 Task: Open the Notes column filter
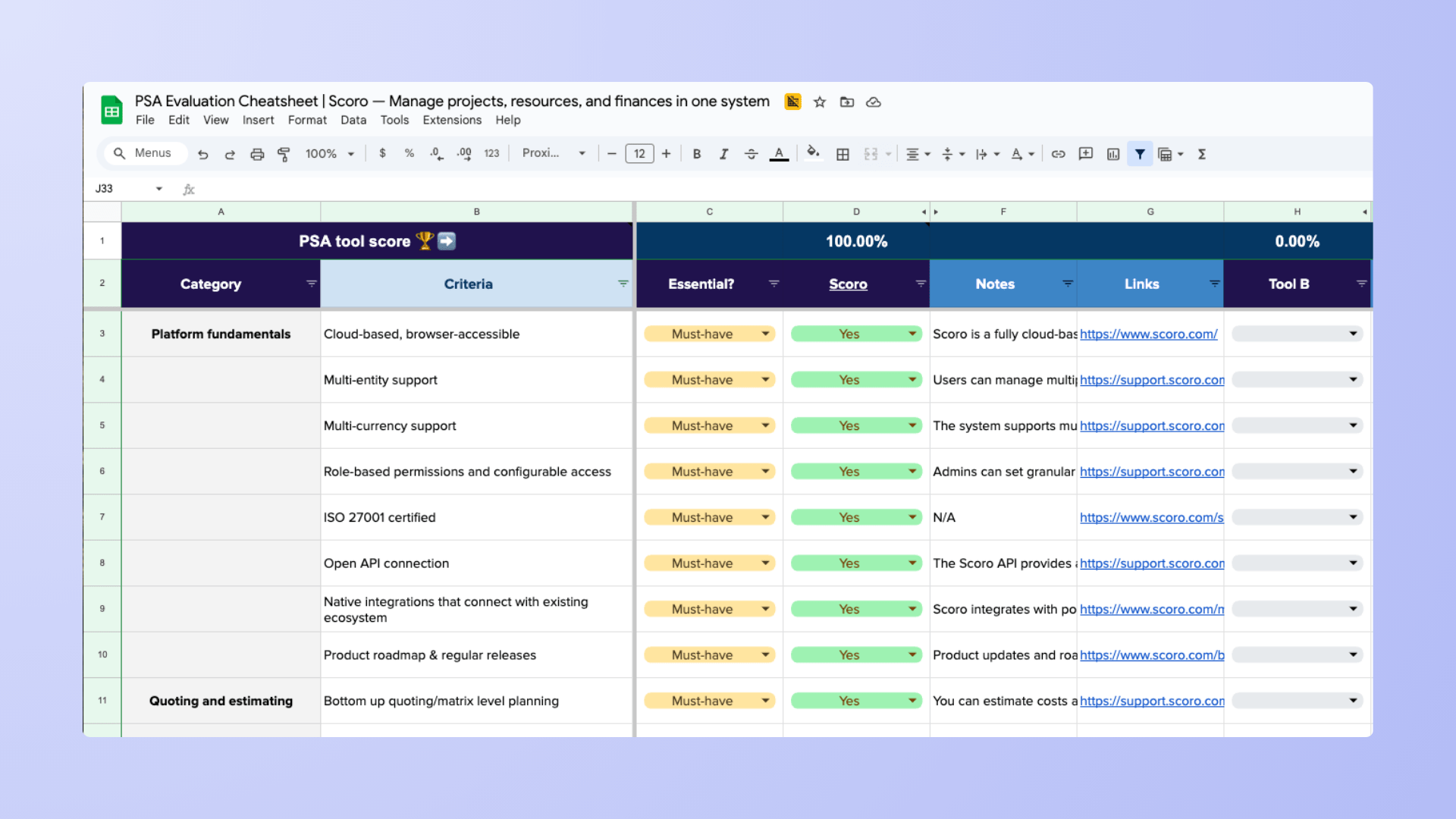pyautogui.click(x=1067, y=284)
